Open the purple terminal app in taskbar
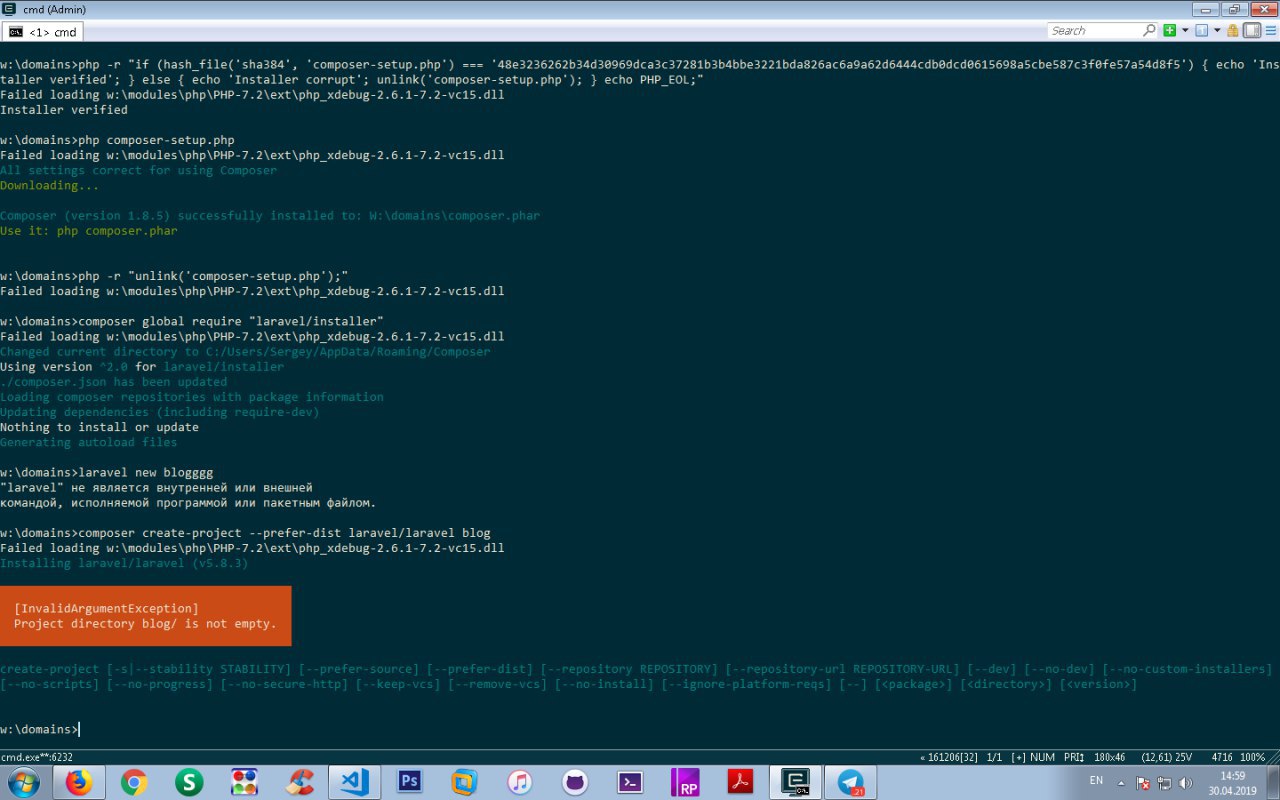1280x800 pixels. click(630, 782)
